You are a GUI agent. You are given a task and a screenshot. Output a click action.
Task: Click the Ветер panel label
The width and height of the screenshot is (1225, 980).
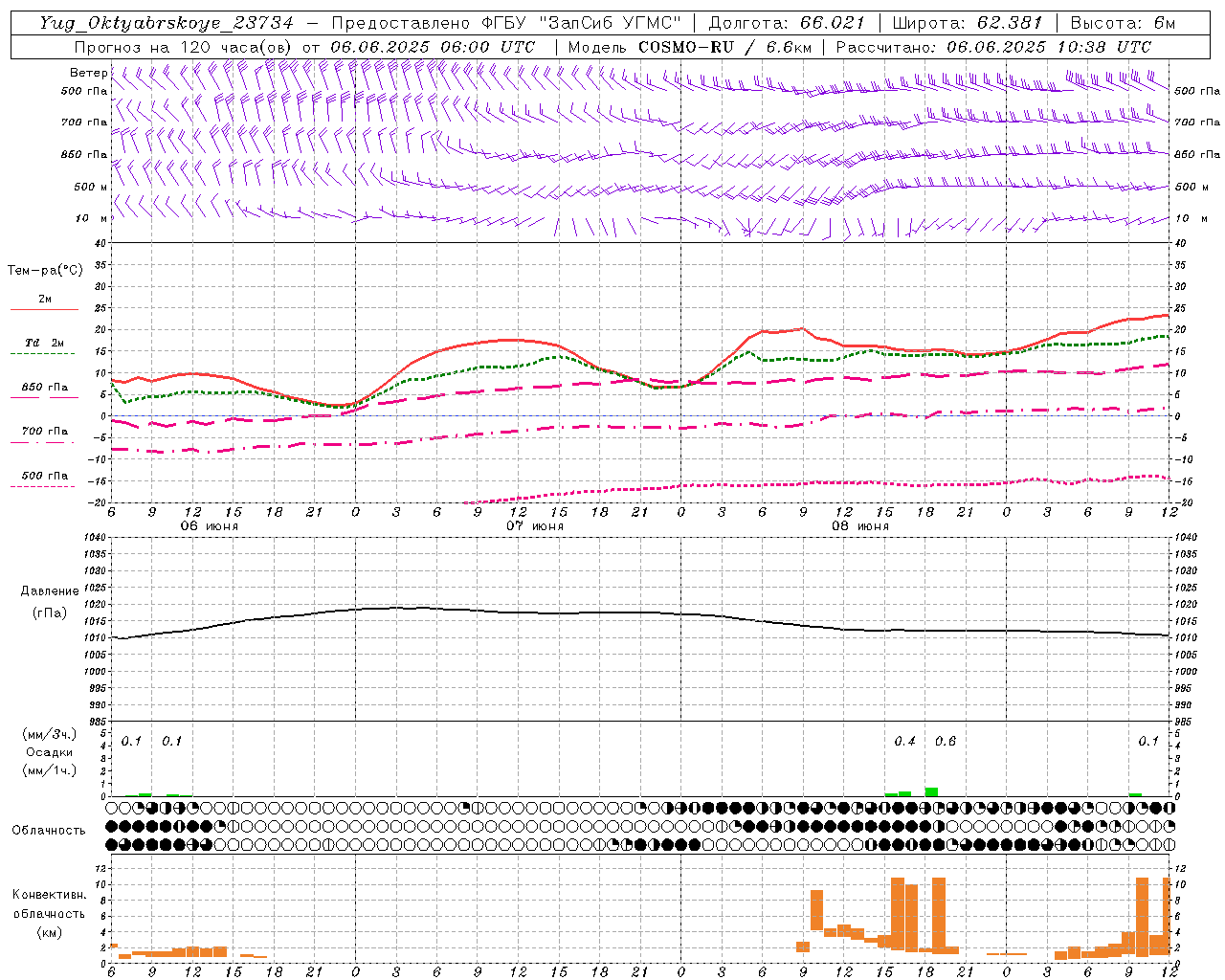(88, 73)
